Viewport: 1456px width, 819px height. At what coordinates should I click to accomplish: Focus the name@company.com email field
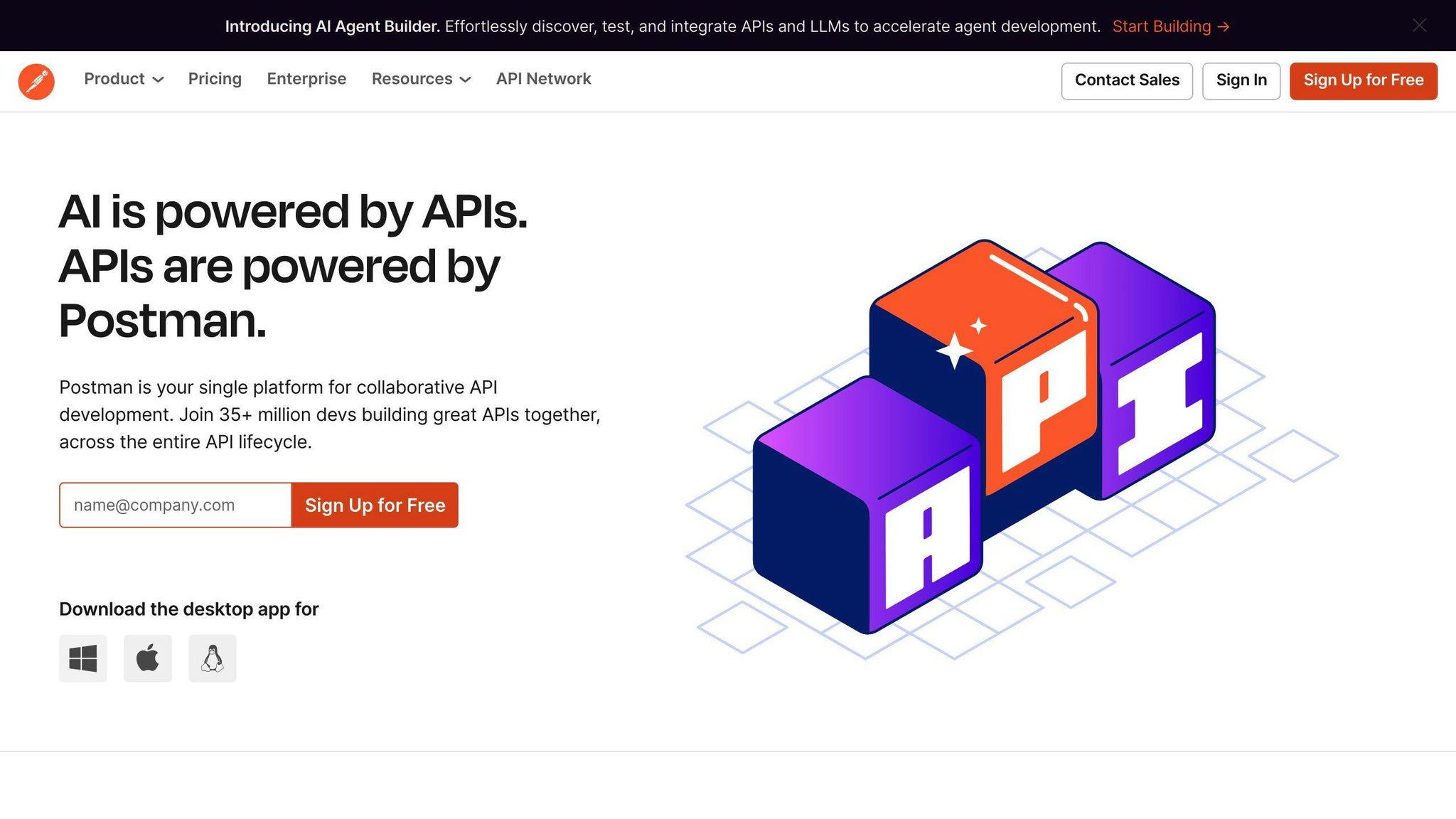tap(176, 505)
